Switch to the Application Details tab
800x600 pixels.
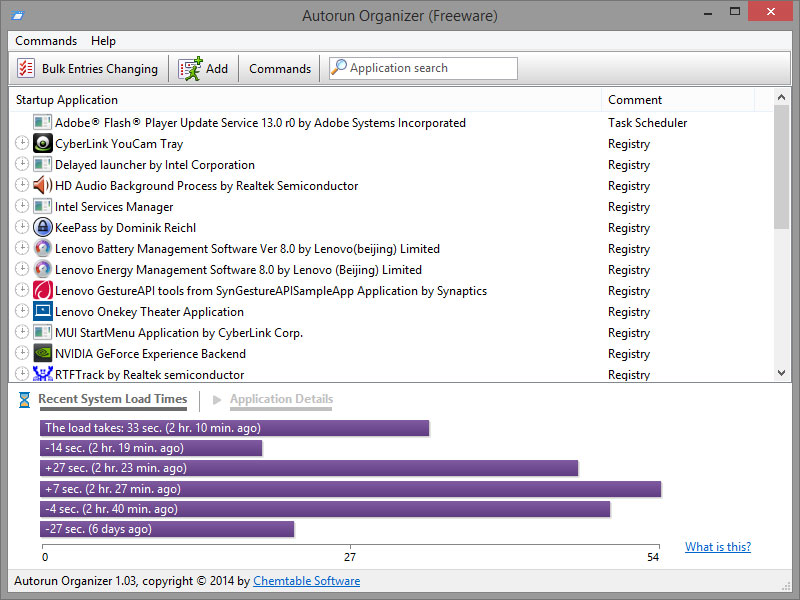281,398
